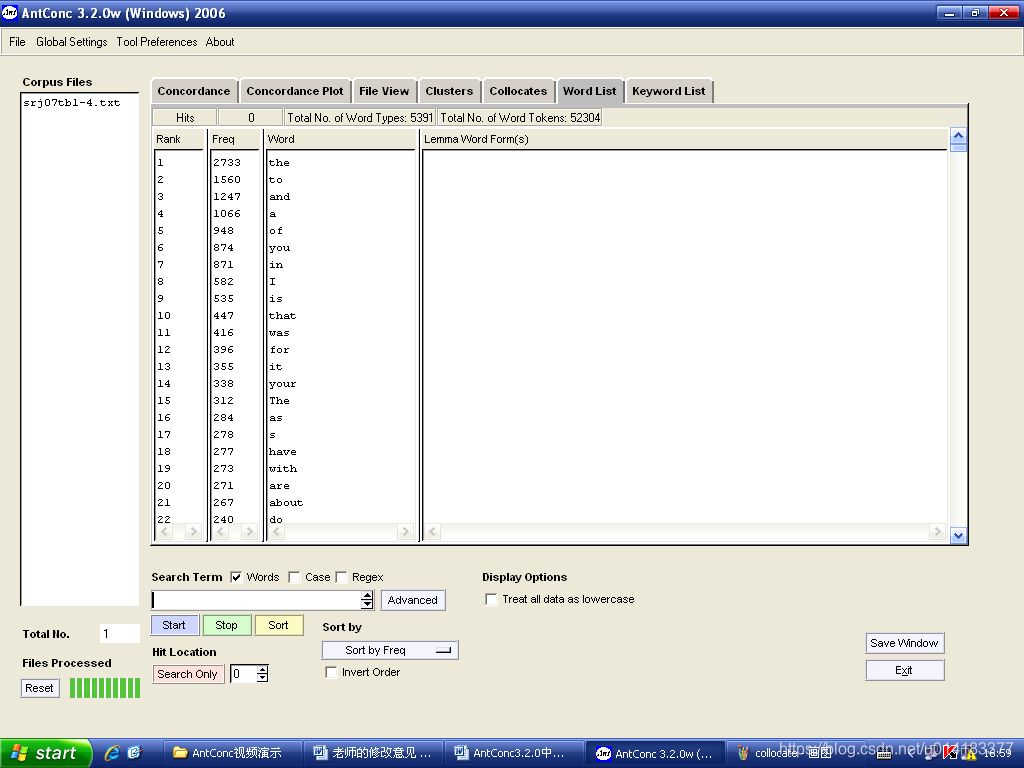Open the Windows Start menu

[45, 753]
